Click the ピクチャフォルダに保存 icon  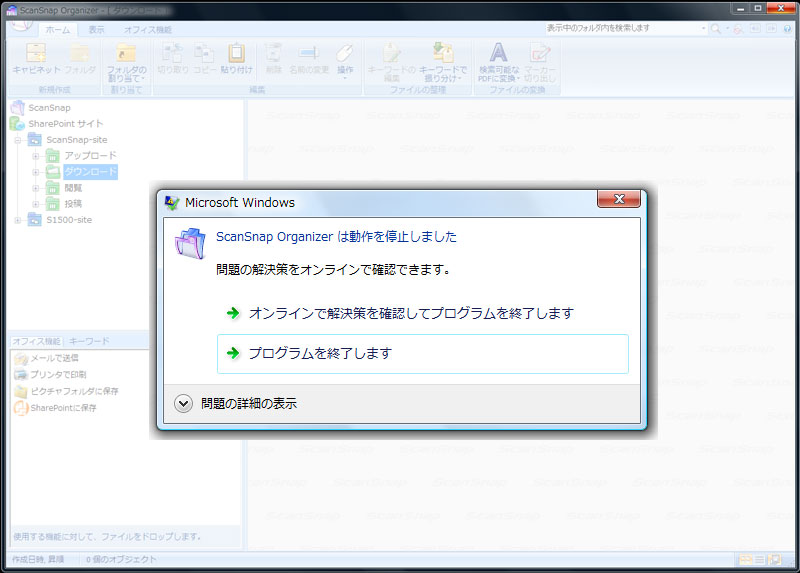[x=21, y=391]
